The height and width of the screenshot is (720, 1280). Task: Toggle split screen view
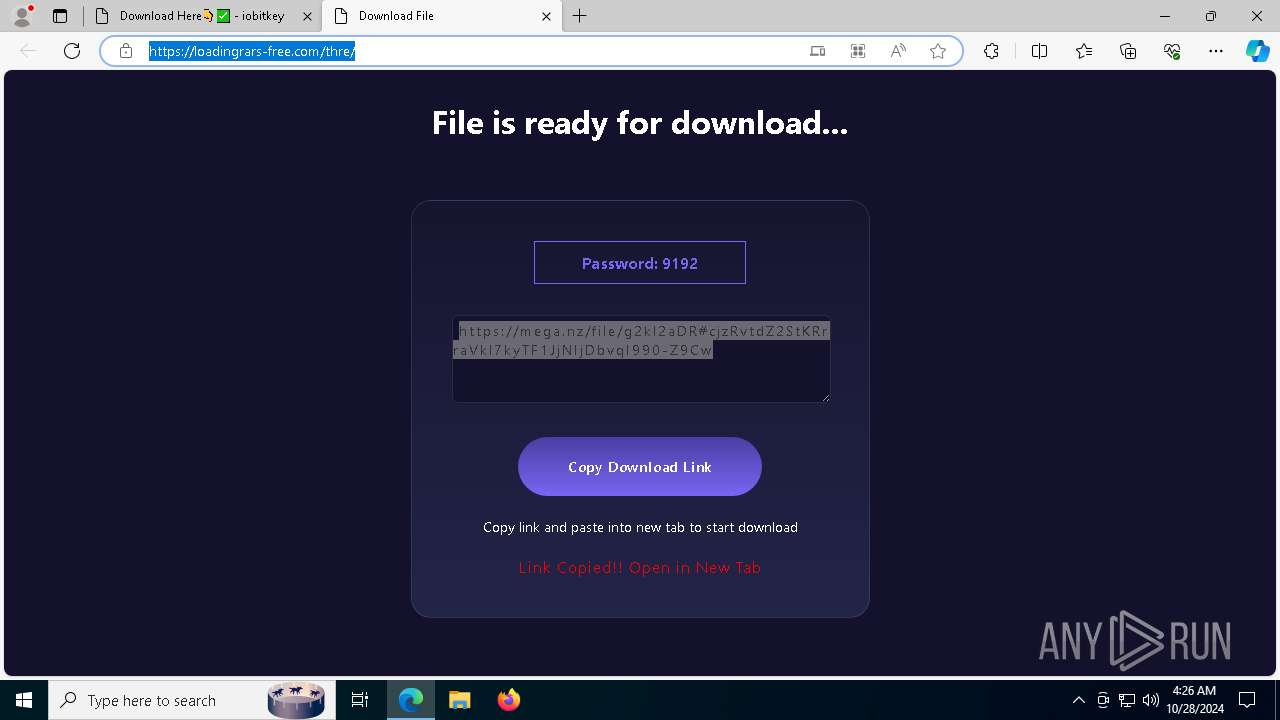pyautogui.click(x=1039, y=51)
